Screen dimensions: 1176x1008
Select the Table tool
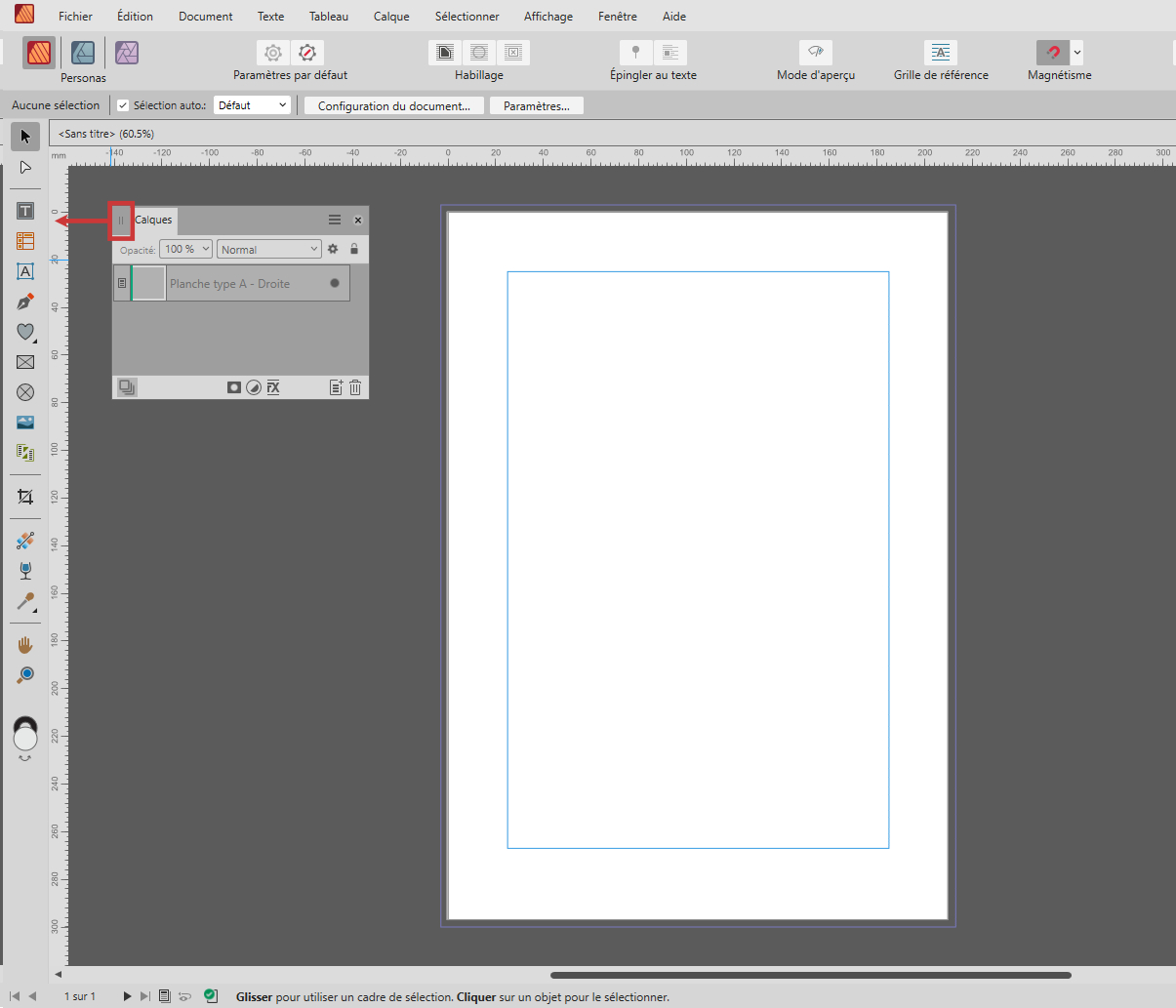coord(25,240)
